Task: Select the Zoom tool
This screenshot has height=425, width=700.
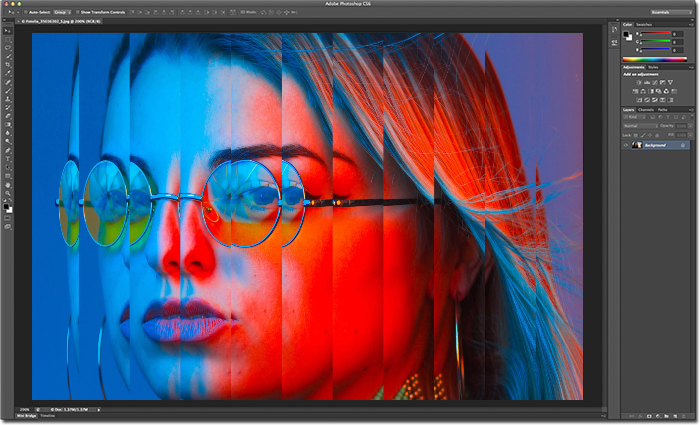Action: pyautogui.click(x=8, y=193)
